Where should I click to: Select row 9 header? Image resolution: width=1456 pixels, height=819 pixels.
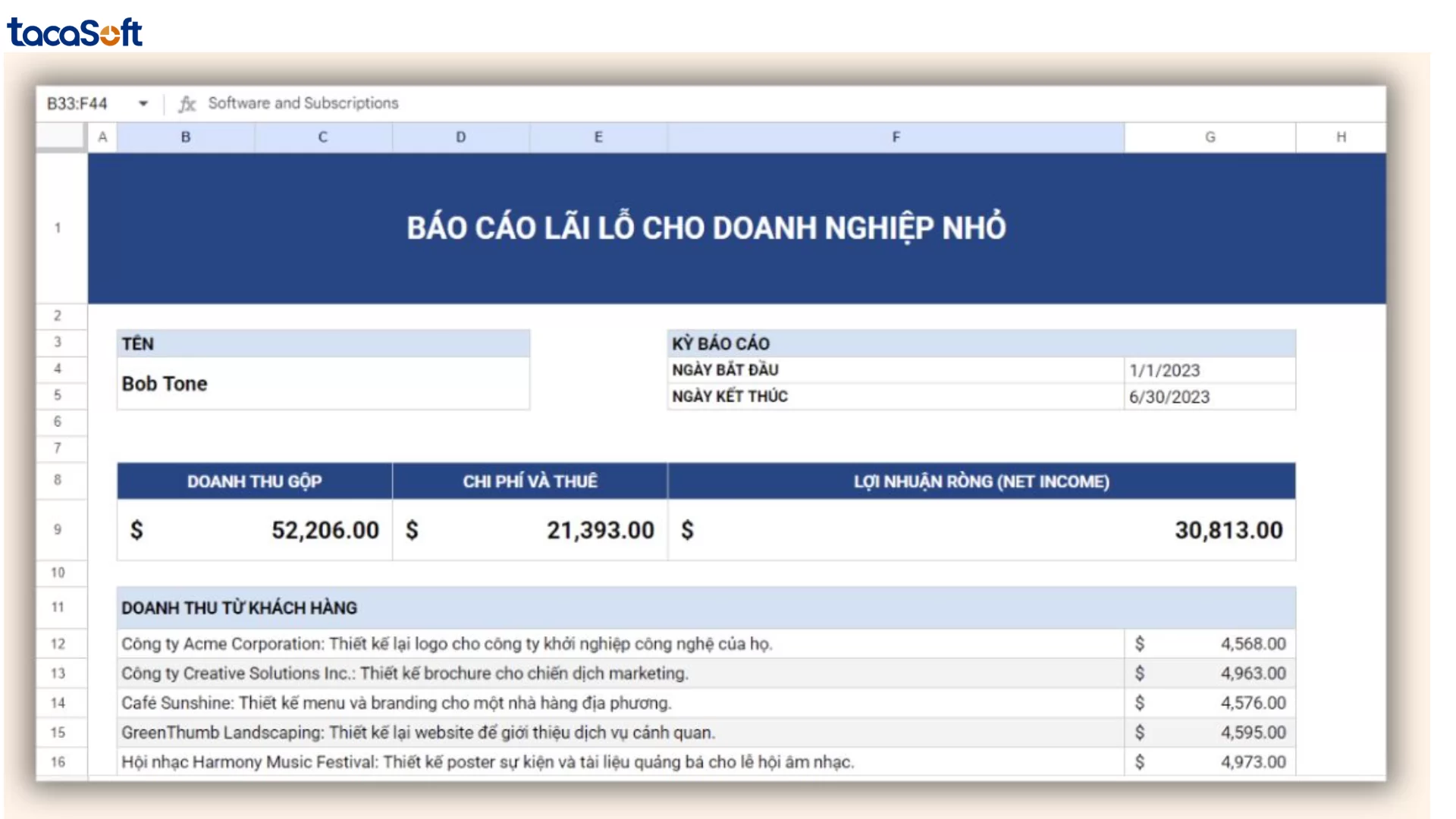(x=58, y=529)
